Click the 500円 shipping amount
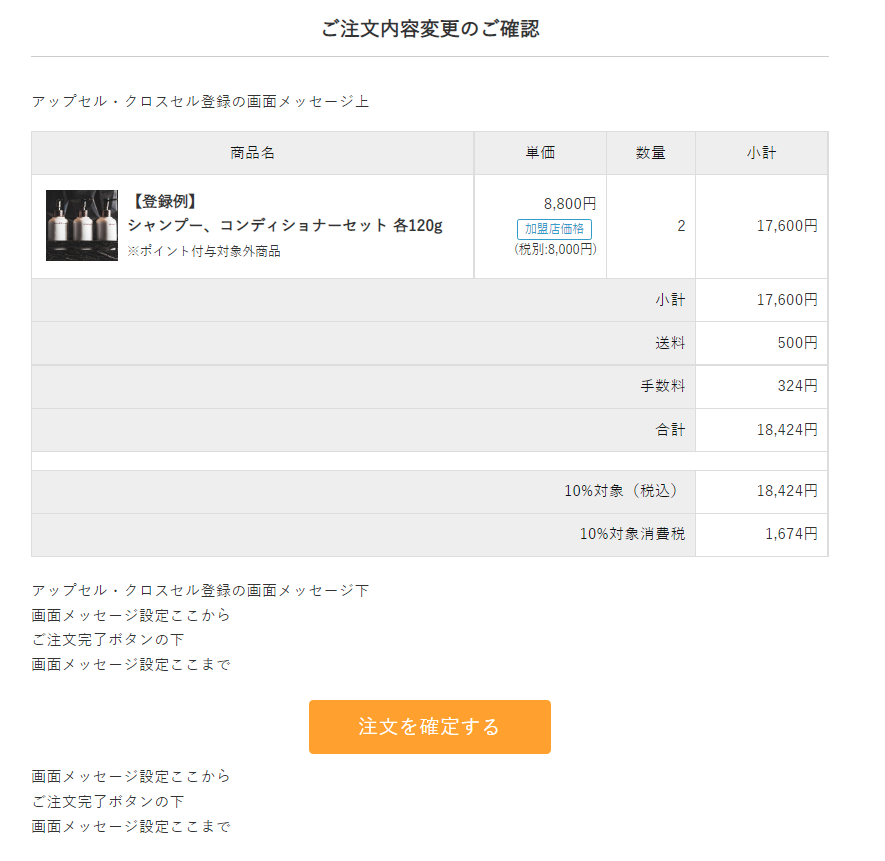Viewport: 885px width, 861px height. pyautogui.click(x=797, y=343)
